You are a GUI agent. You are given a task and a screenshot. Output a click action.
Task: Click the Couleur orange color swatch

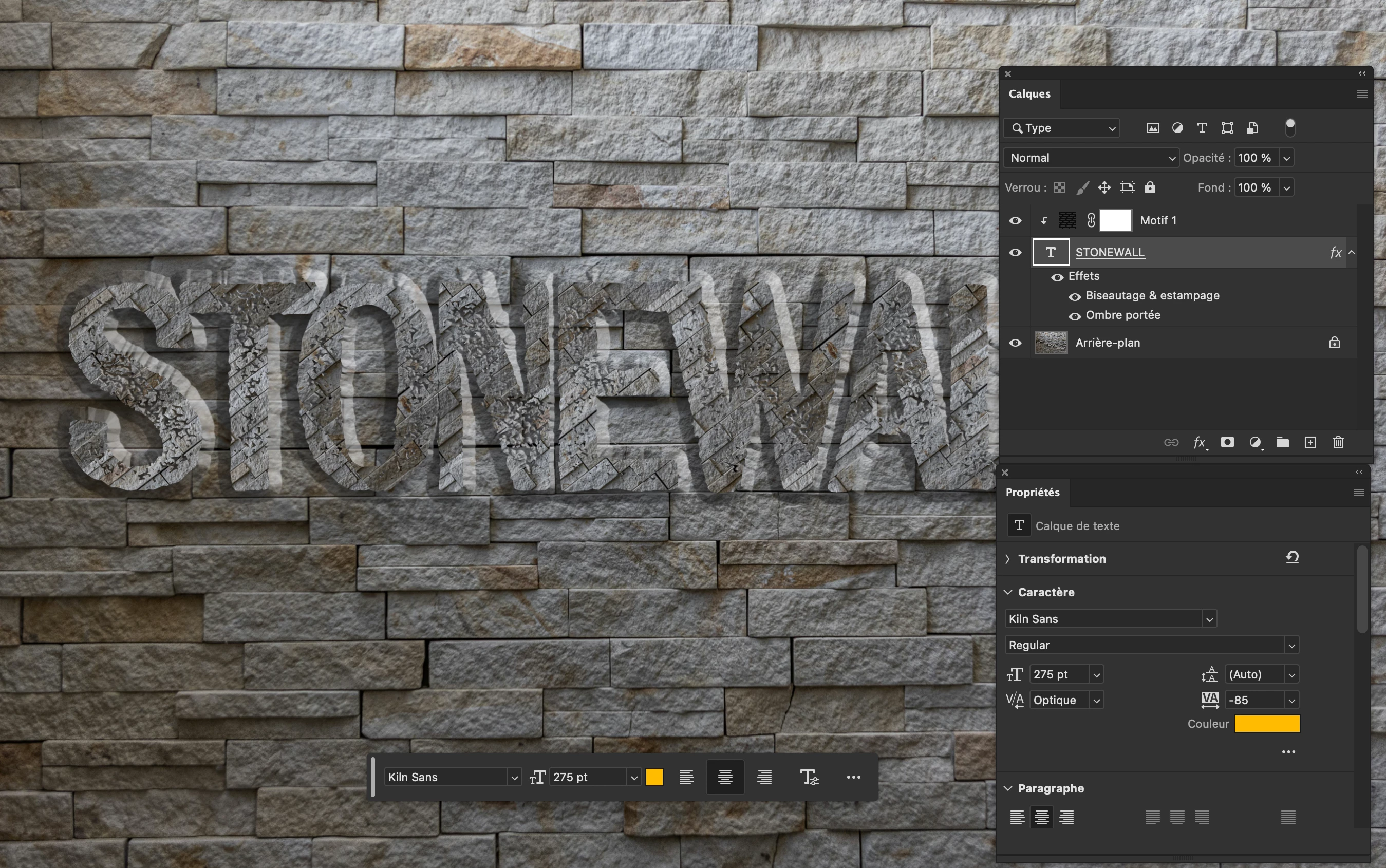pos(1267,724)
